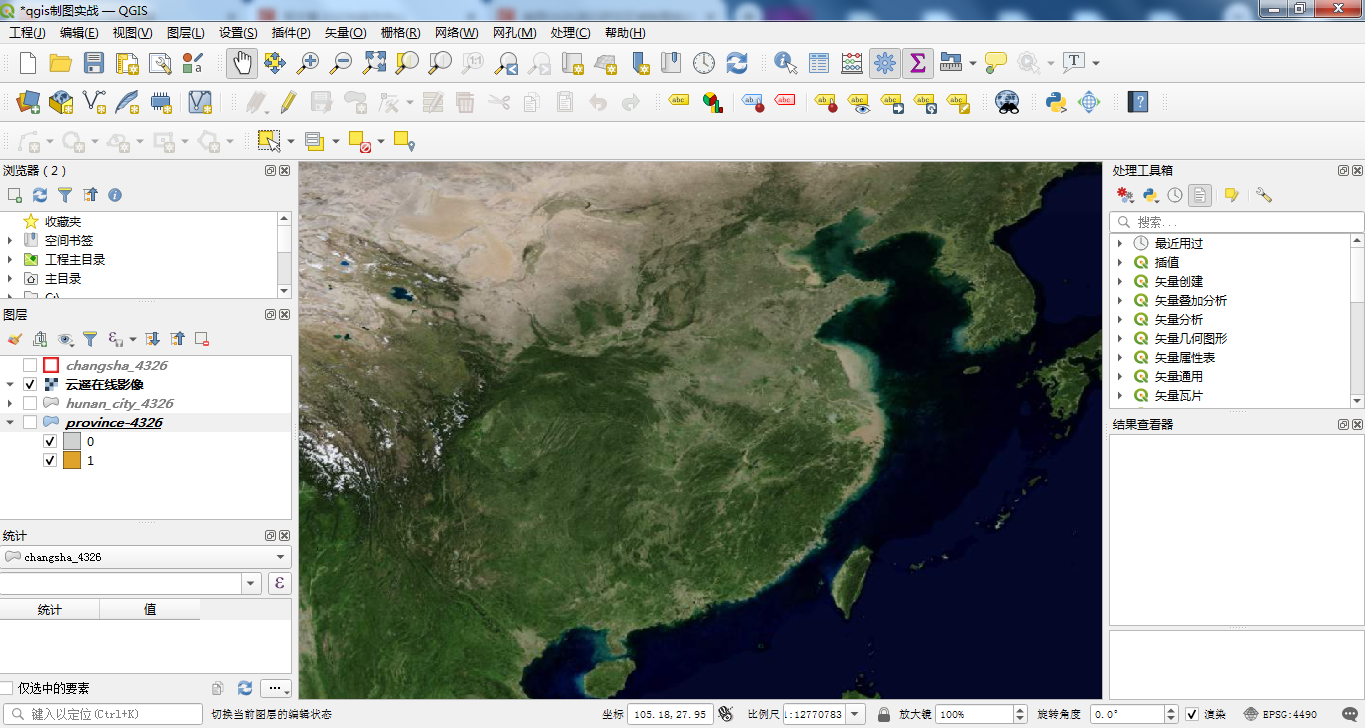Image resolution: width=1365 pixels, height=728 pixels.
Task: Uncheck the category 0 checkbox
Action: click(x=50, y=442)
